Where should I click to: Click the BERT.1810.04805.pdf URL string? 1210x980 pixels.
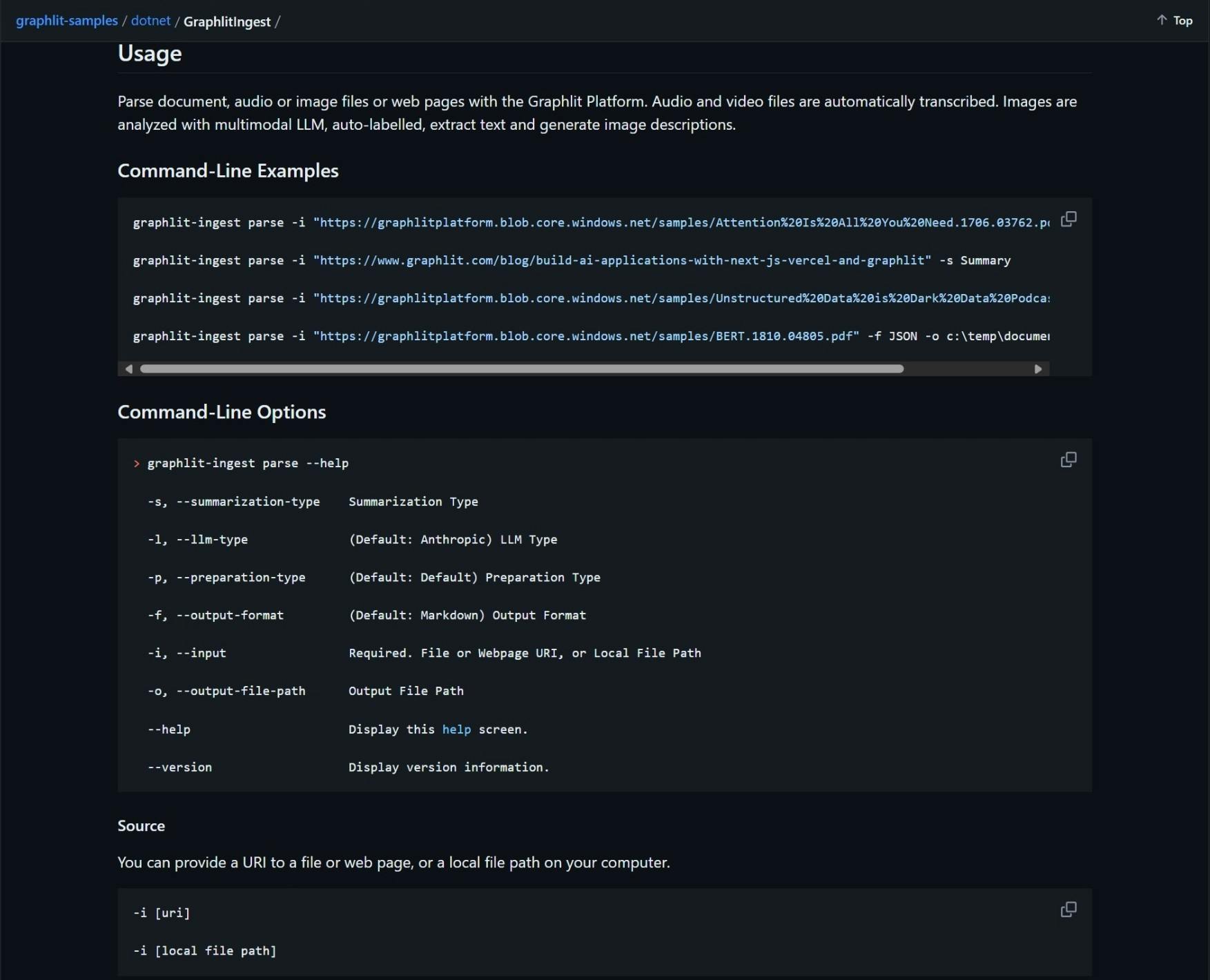coord(586,336)
